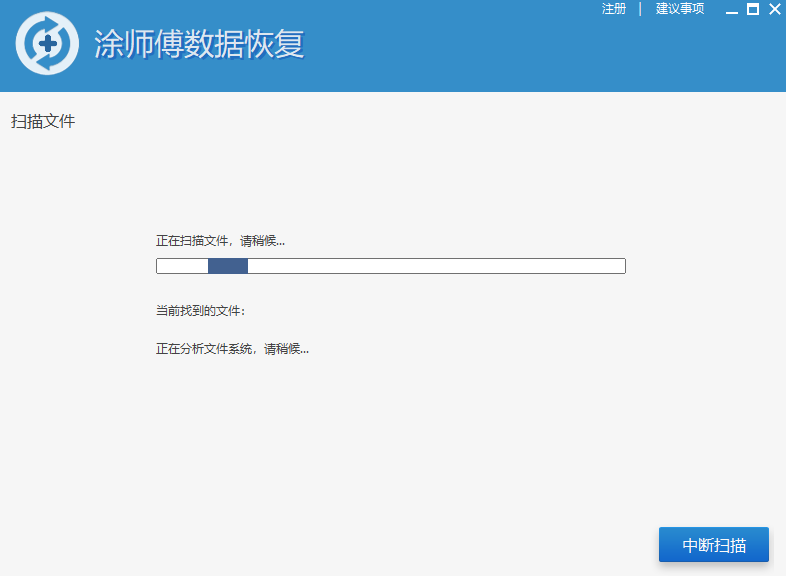Click the 正在分析文件系统 status message
Viewport: 786px width, 576px height.
(232, 349)
